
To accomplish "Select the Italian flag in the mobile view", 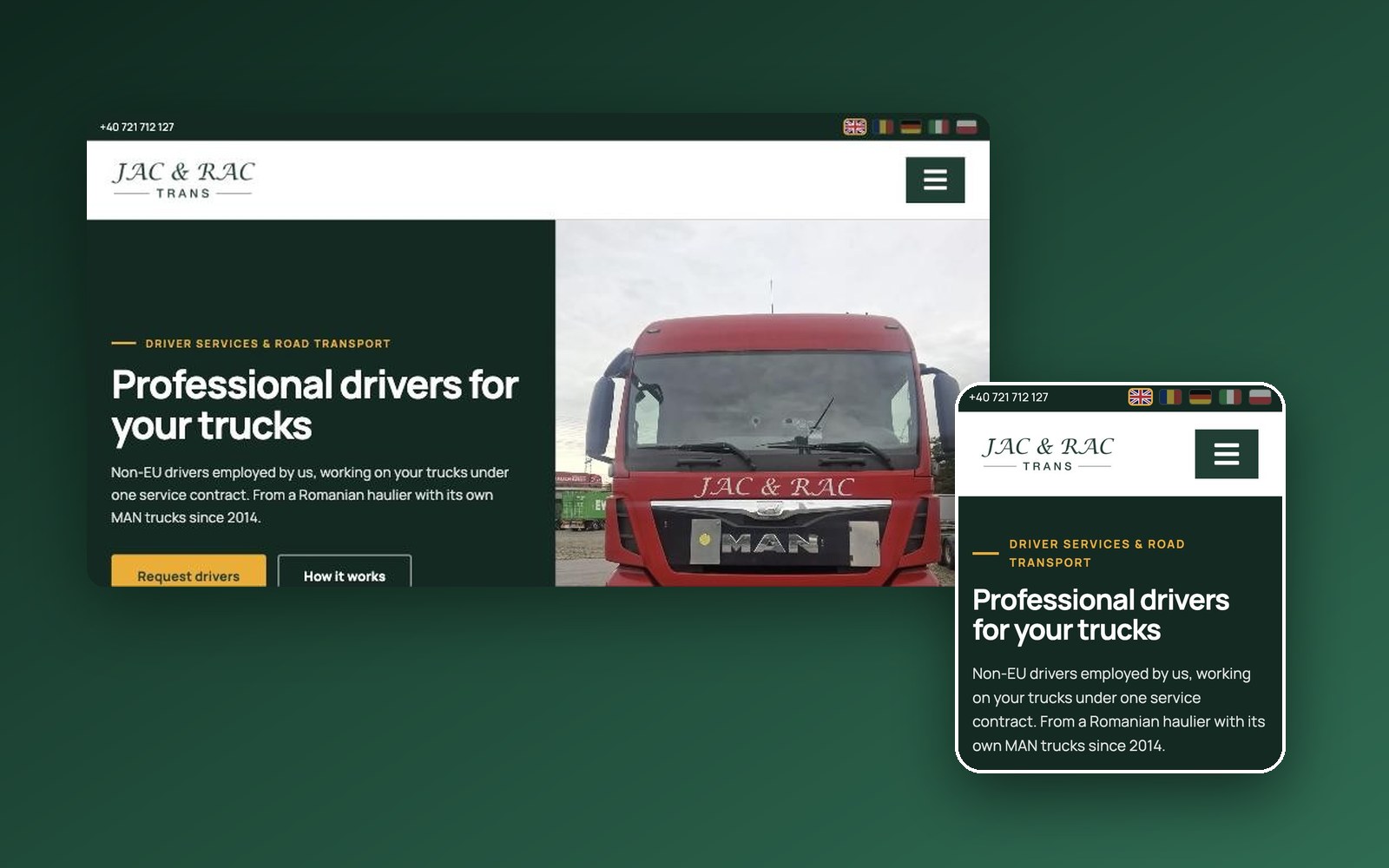I will (1230, 397).
